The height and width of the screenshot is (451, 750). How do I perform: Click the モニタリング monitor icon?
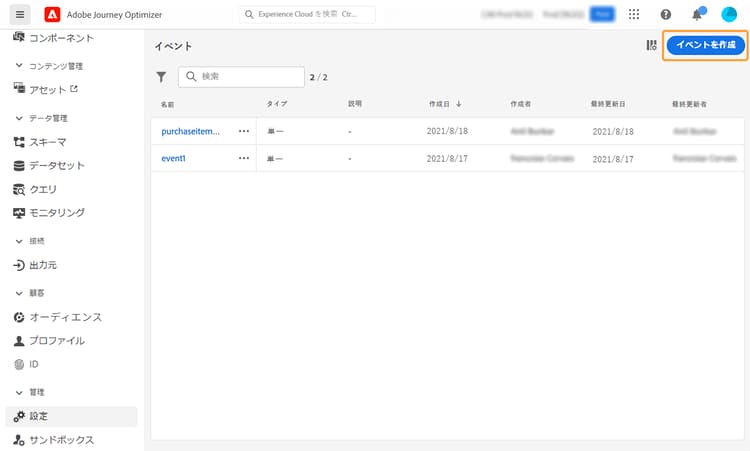(x=19, y=213)
